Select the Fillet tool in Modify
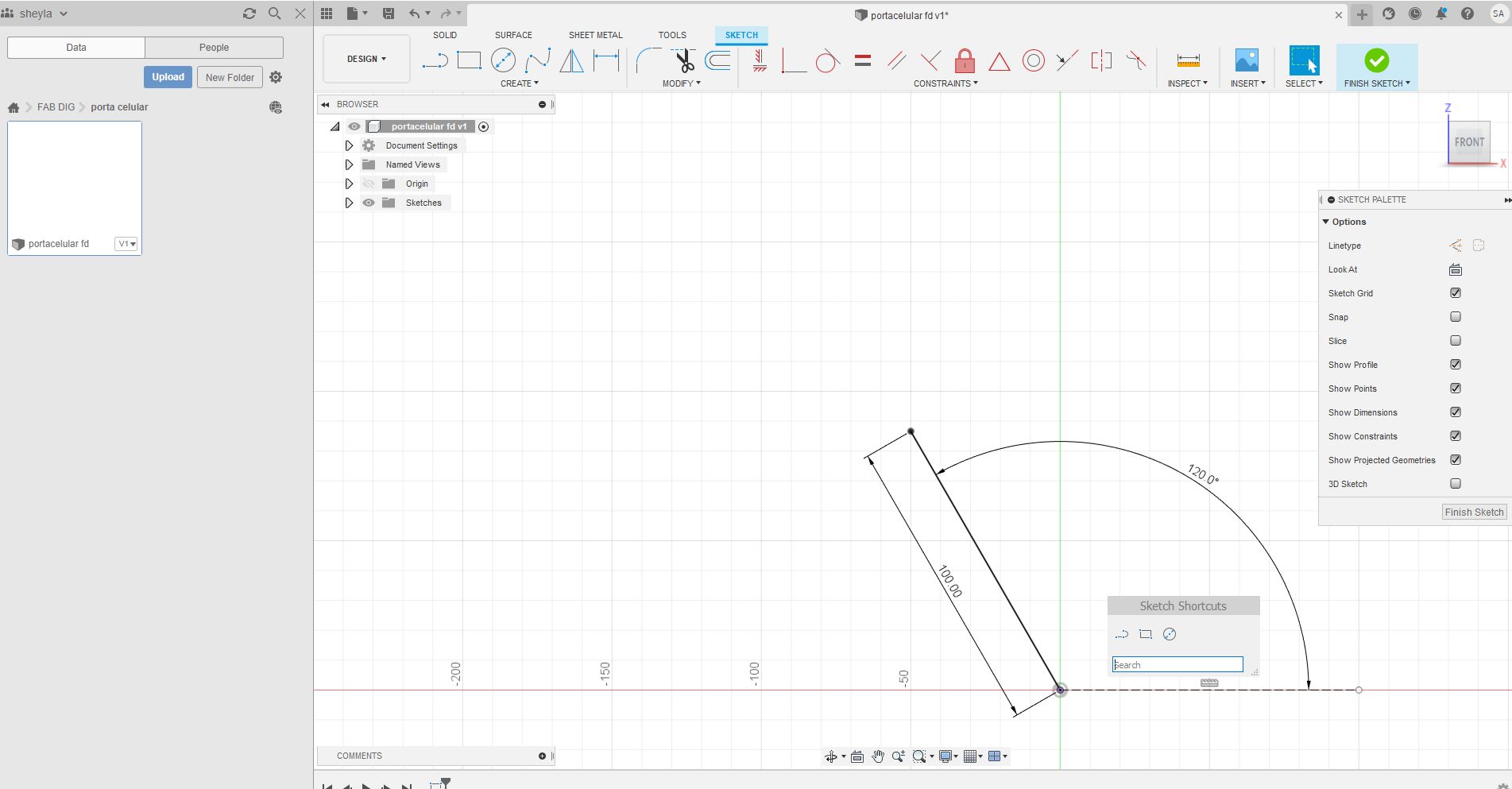Image resolution: width=1512 pixels, height=789 pixels. point(648,60)
